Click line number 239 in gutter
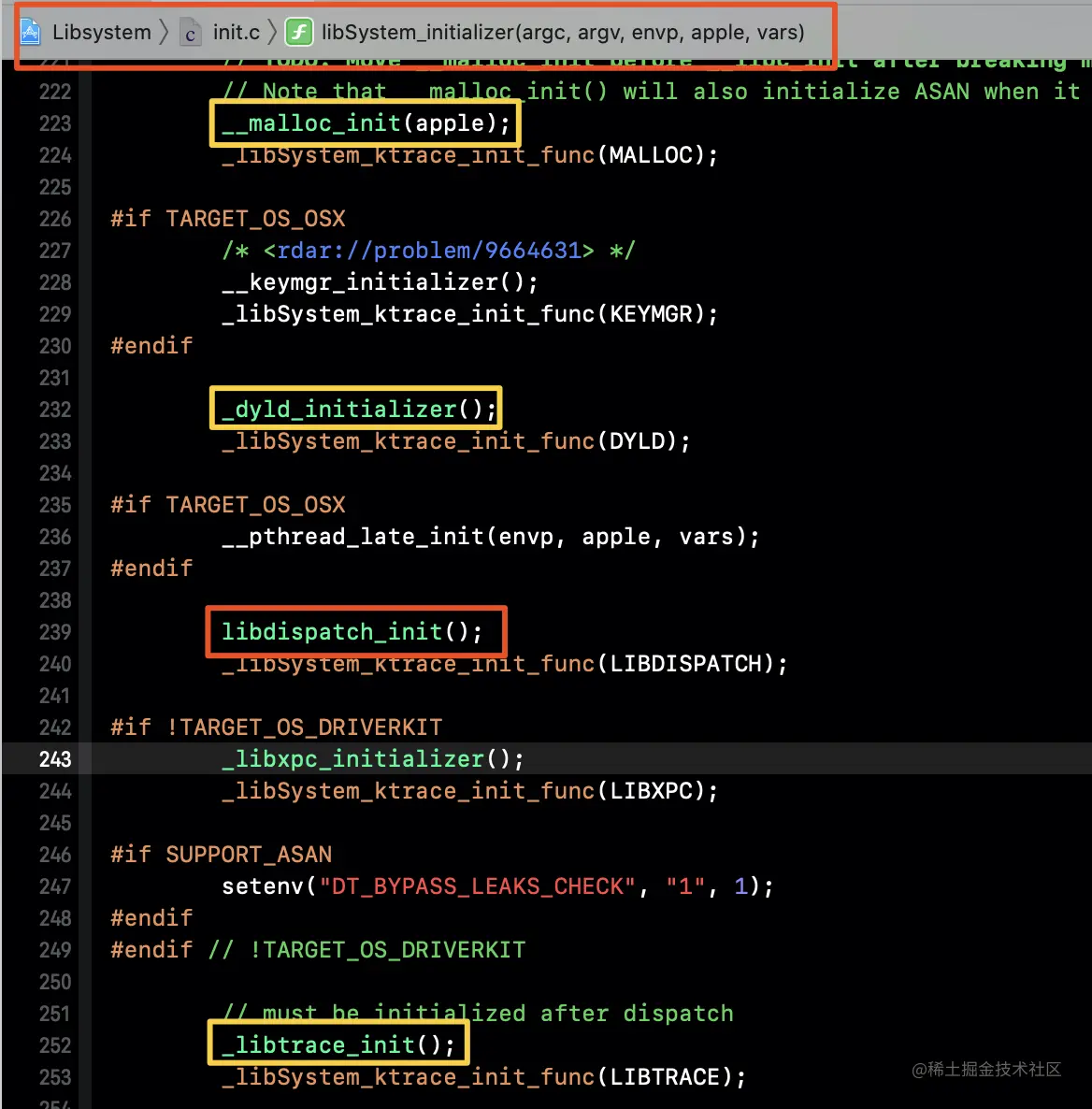The width and height of the screenshot is (1092, 1109). 55,632
